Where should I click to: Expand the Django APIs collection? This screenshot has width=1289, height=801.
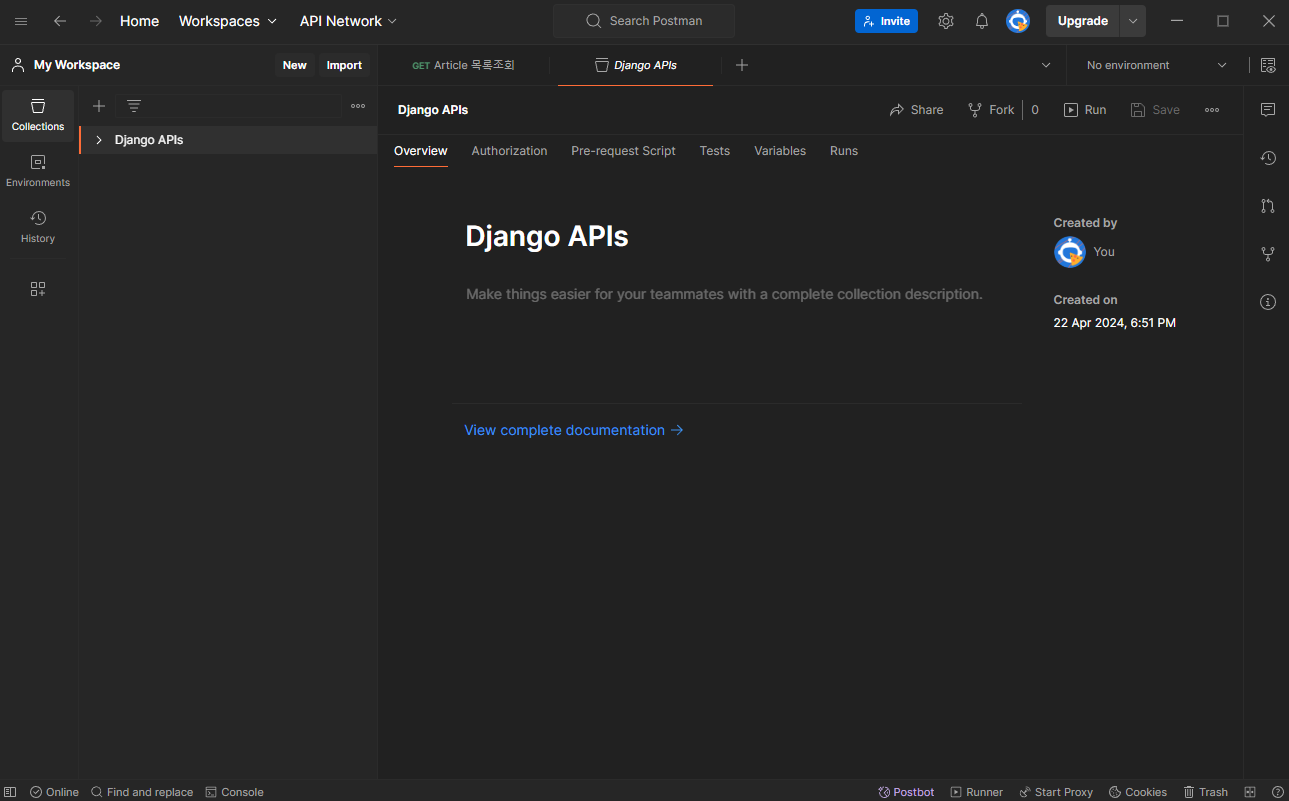(99, 140)
